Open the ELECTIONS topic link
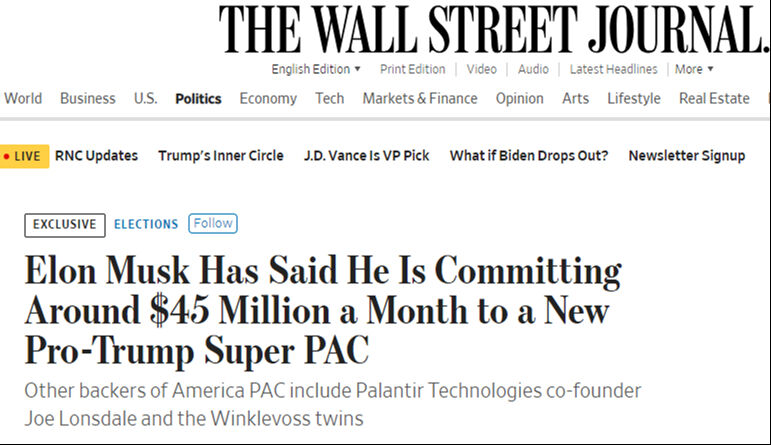The image size is (771, 445). pos(146,224)
